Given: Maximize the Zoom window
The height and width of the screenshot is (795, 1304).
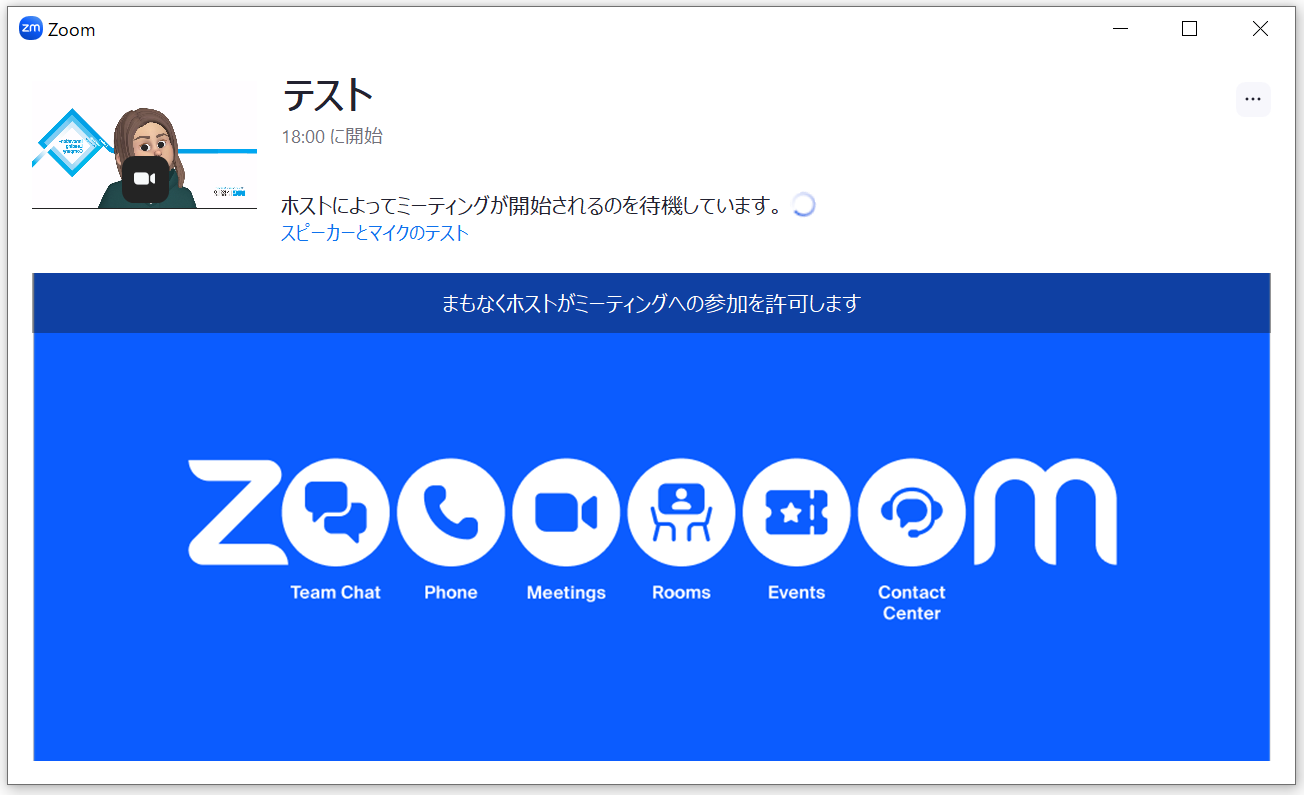Looking at the screenshot, I should point(1189,29).
